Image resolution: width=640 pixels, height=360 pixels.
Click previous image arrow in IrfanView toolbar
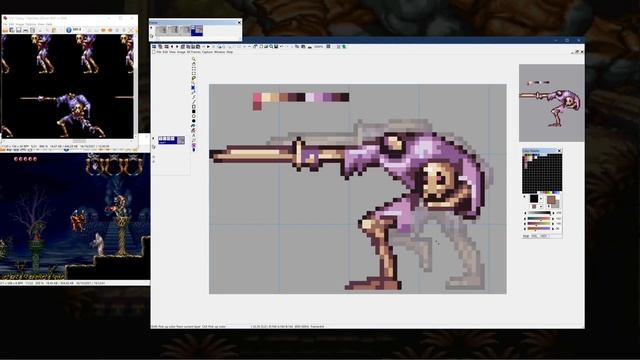click(x=103, y=30)
